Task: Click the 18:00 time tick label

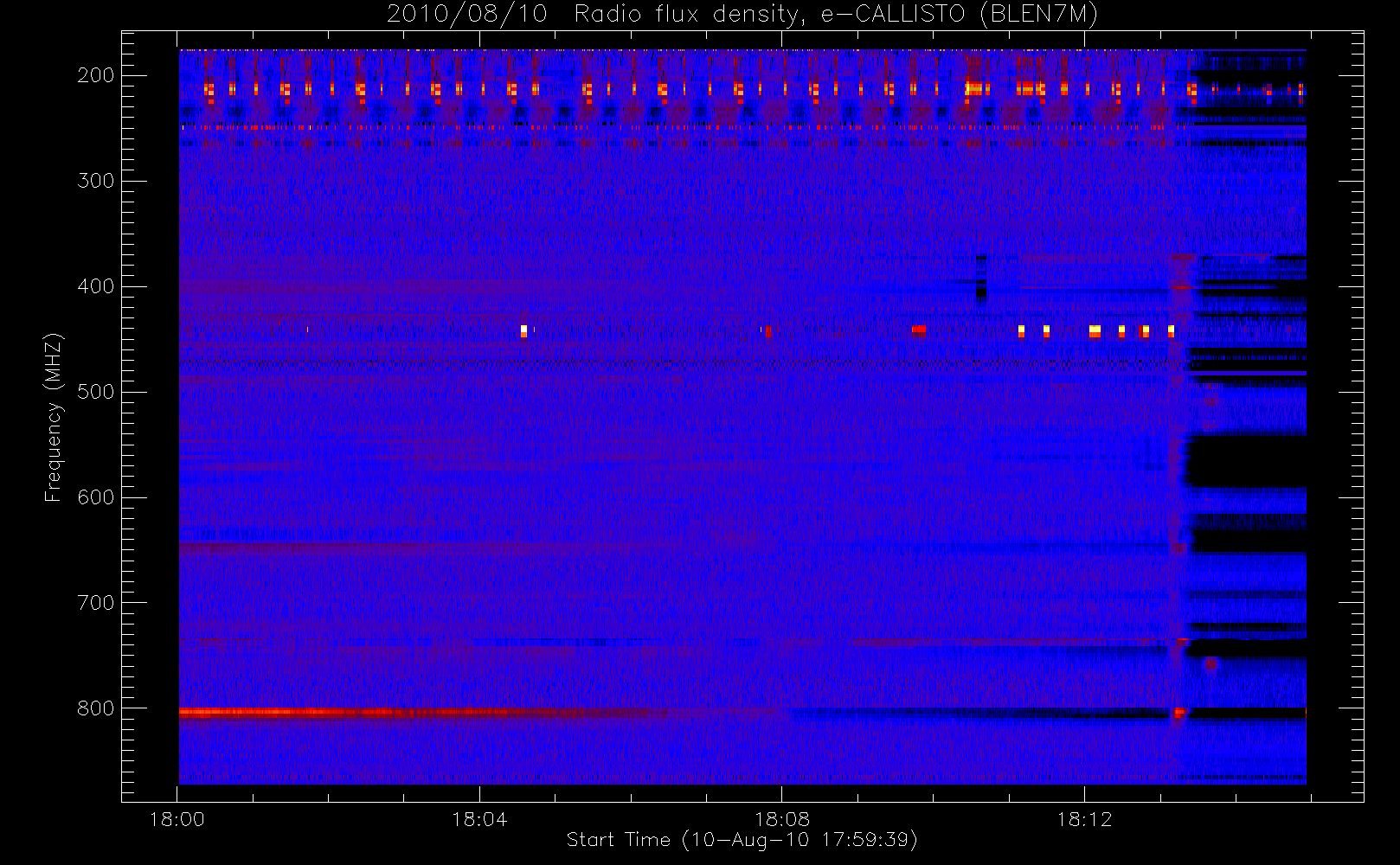Action: pyautogui.click(x=177, y=819)
